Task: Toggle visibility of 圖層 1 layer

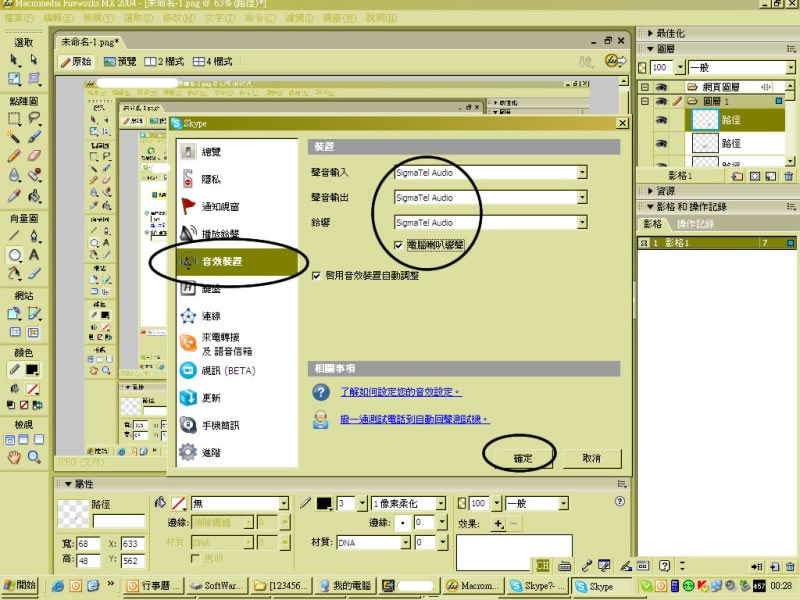Action: click(661, 102)
